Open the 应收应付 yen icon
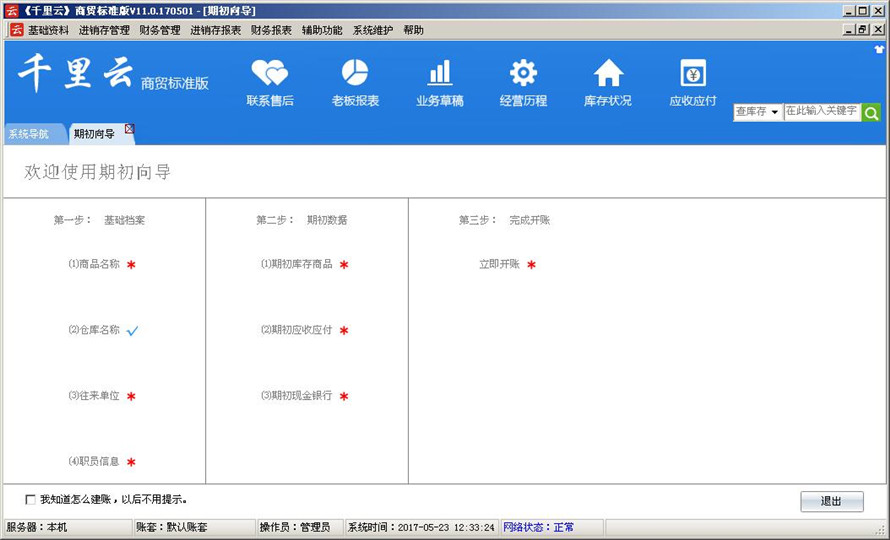890x540 pixels. [692, 74]
